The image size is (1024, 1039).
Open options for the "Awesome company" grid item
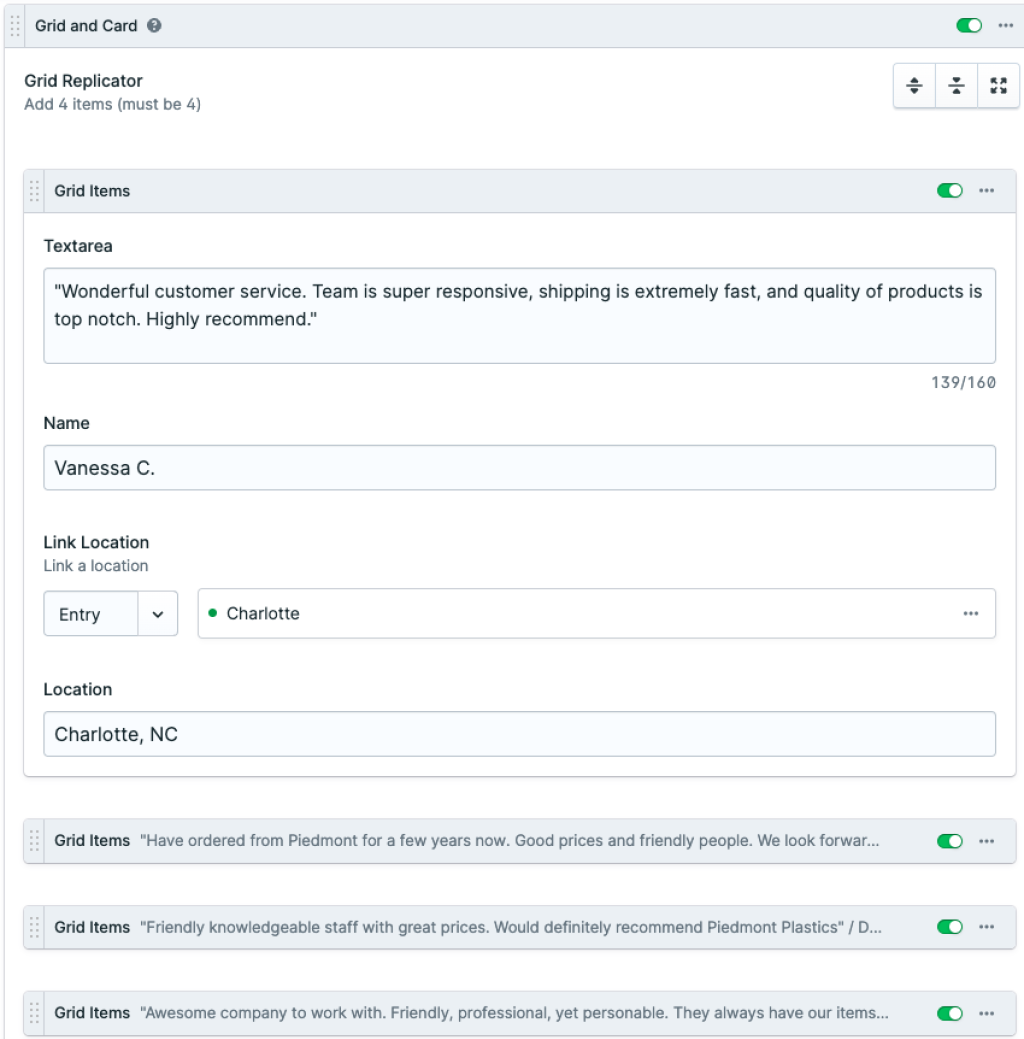[986, 1013]
